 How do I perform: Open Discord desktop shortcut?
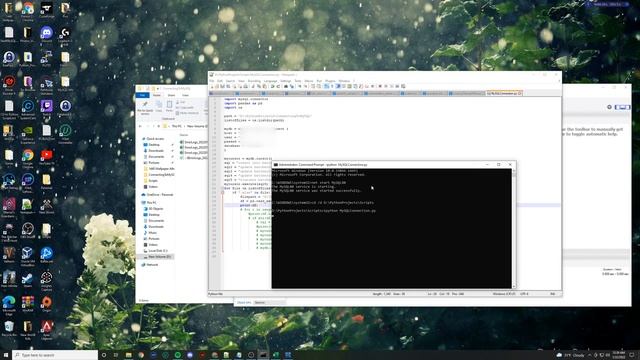coord(47,34)
